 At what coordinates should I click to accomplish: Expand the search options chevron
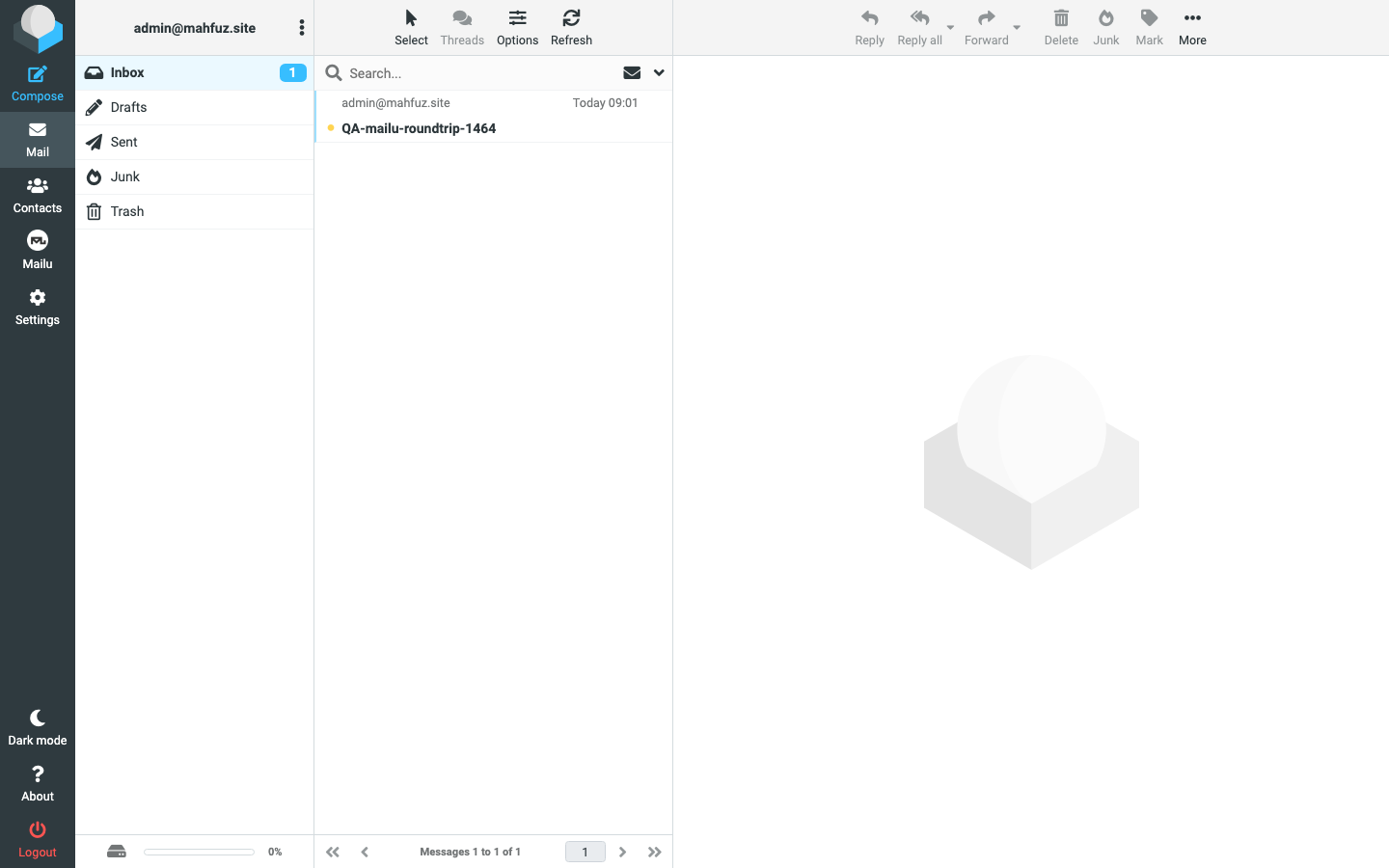click(659, 72)
